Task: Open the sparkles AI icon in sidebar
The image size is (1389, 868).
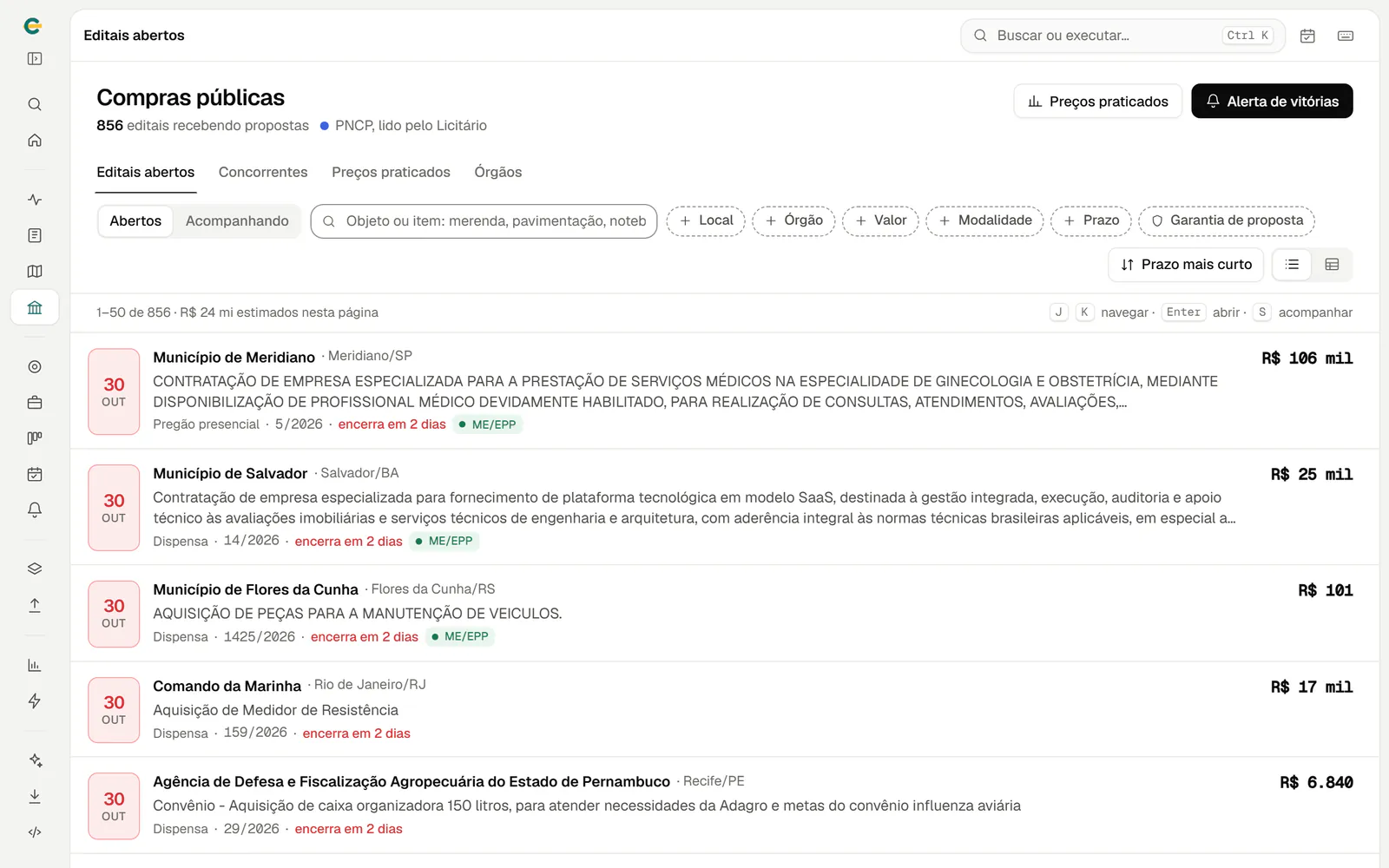Action: coord(35,760)
